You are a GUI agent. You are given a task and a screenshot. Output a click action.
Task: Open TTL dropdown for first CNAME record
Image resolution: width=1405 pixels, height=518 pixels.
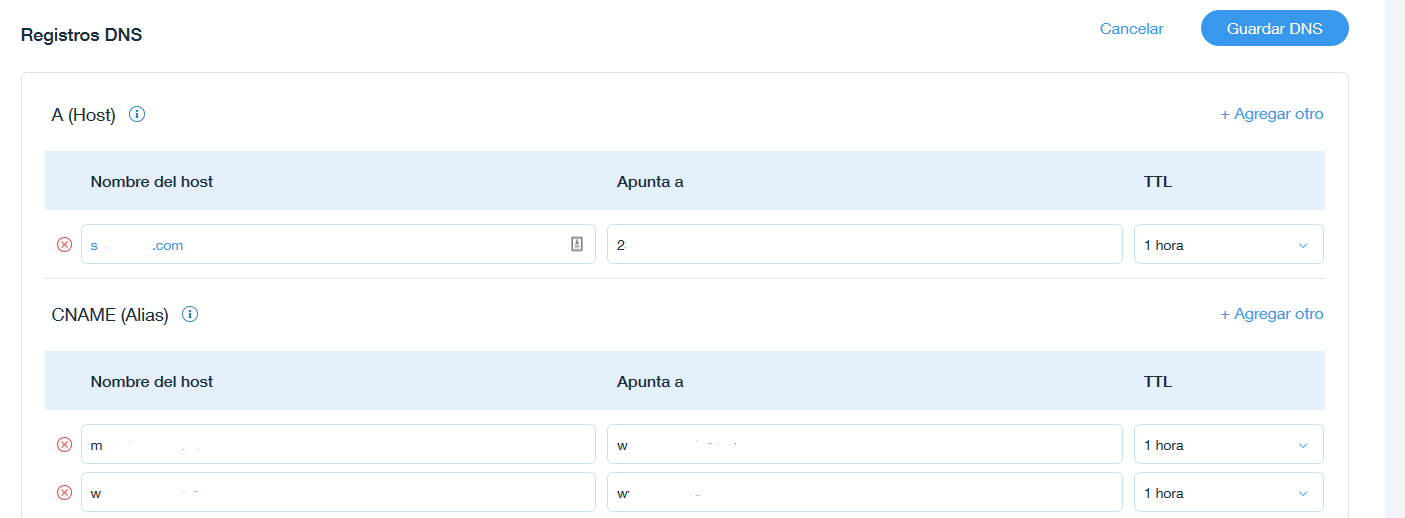pyautogui.click(x=1228, y=445)
